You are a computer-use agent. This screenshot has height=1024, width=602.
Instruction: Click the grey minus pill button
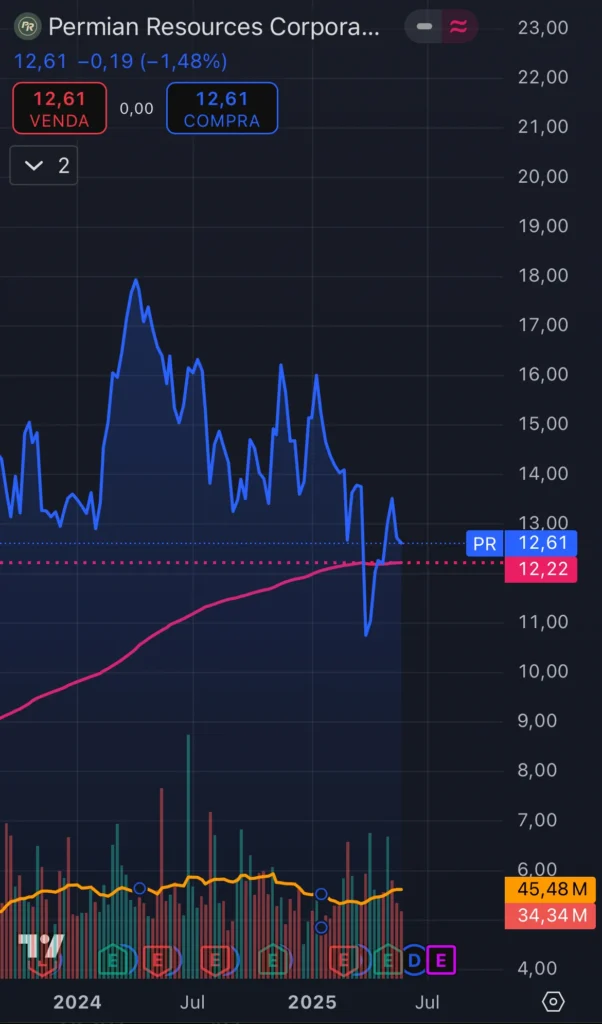(x=424, y=27)
